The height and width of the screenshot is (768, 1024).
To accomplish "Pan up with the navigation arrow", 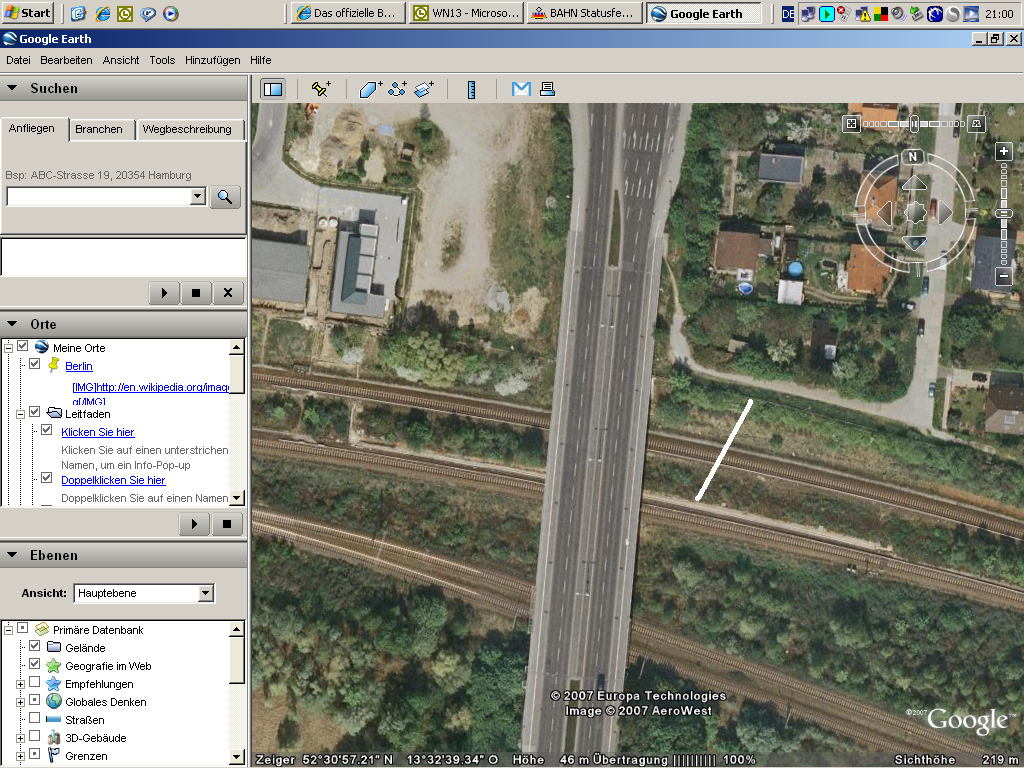I will [914, 183].
